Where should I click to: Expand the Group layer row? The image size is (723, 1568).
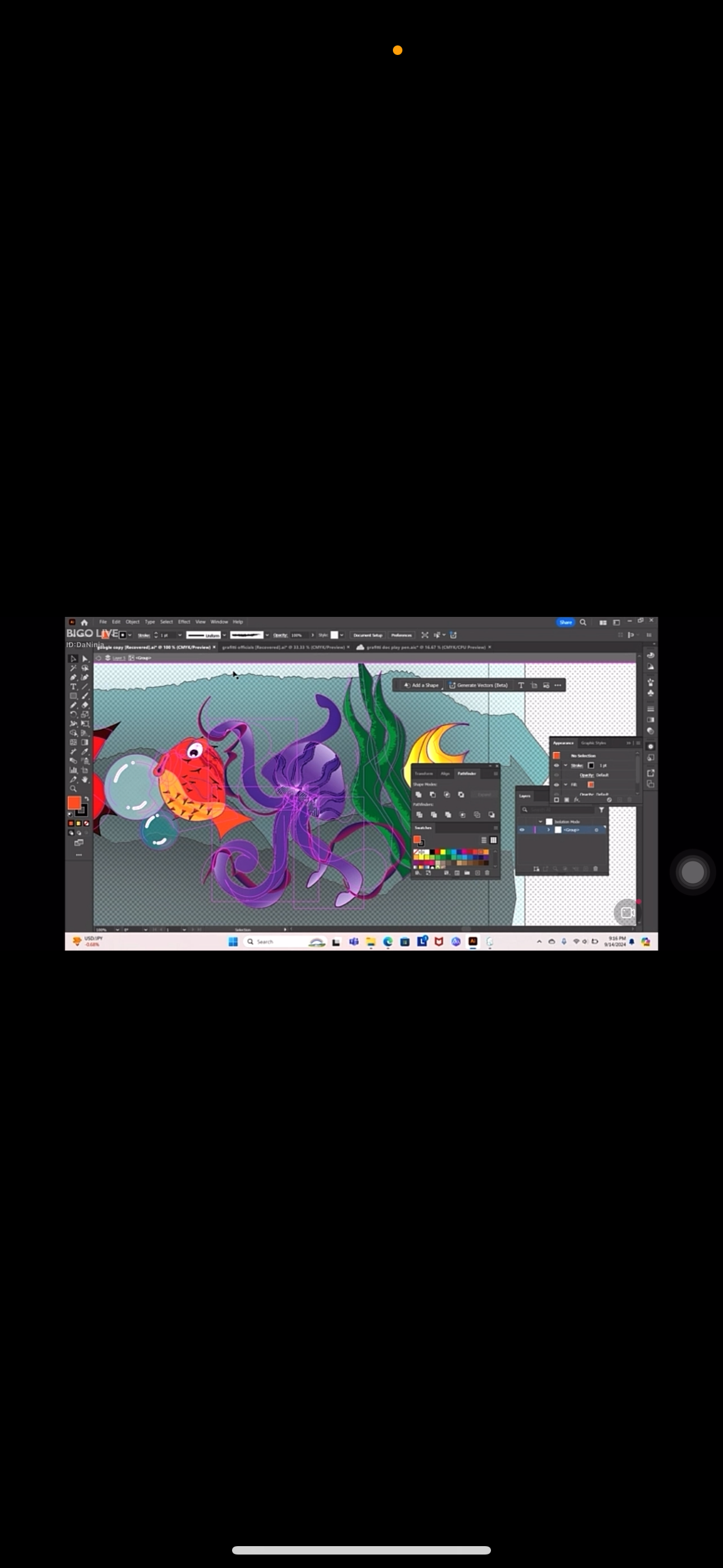click(549, 830)
